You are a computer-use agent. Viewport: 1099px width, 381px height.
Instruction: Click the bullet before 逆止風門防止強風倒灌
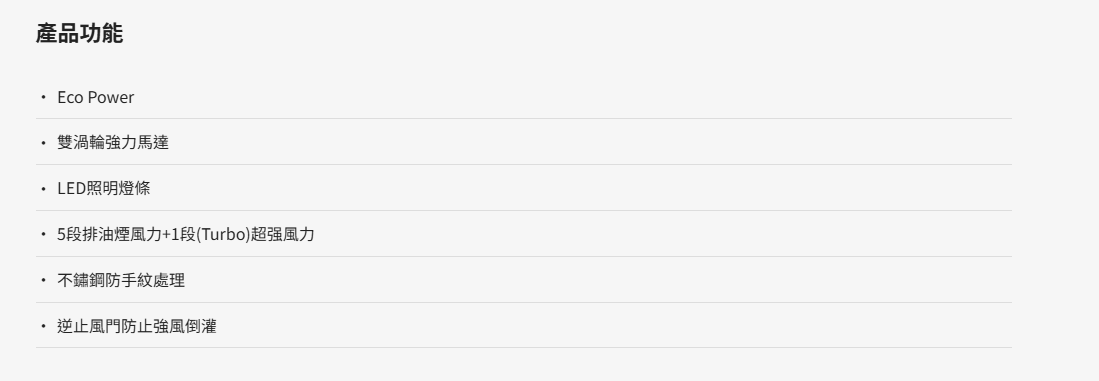[x=43, y=326]
